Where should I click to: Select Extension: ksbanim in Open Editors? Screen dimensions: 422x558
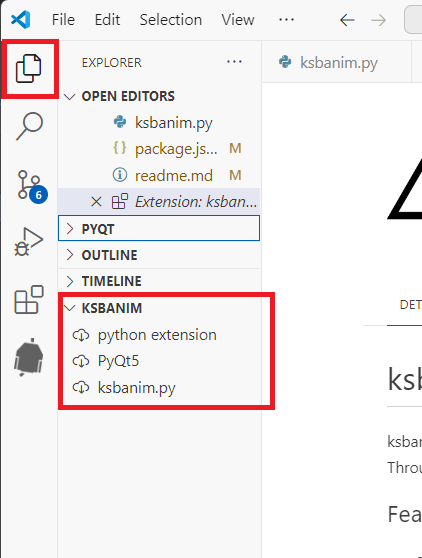click(159, 202)
